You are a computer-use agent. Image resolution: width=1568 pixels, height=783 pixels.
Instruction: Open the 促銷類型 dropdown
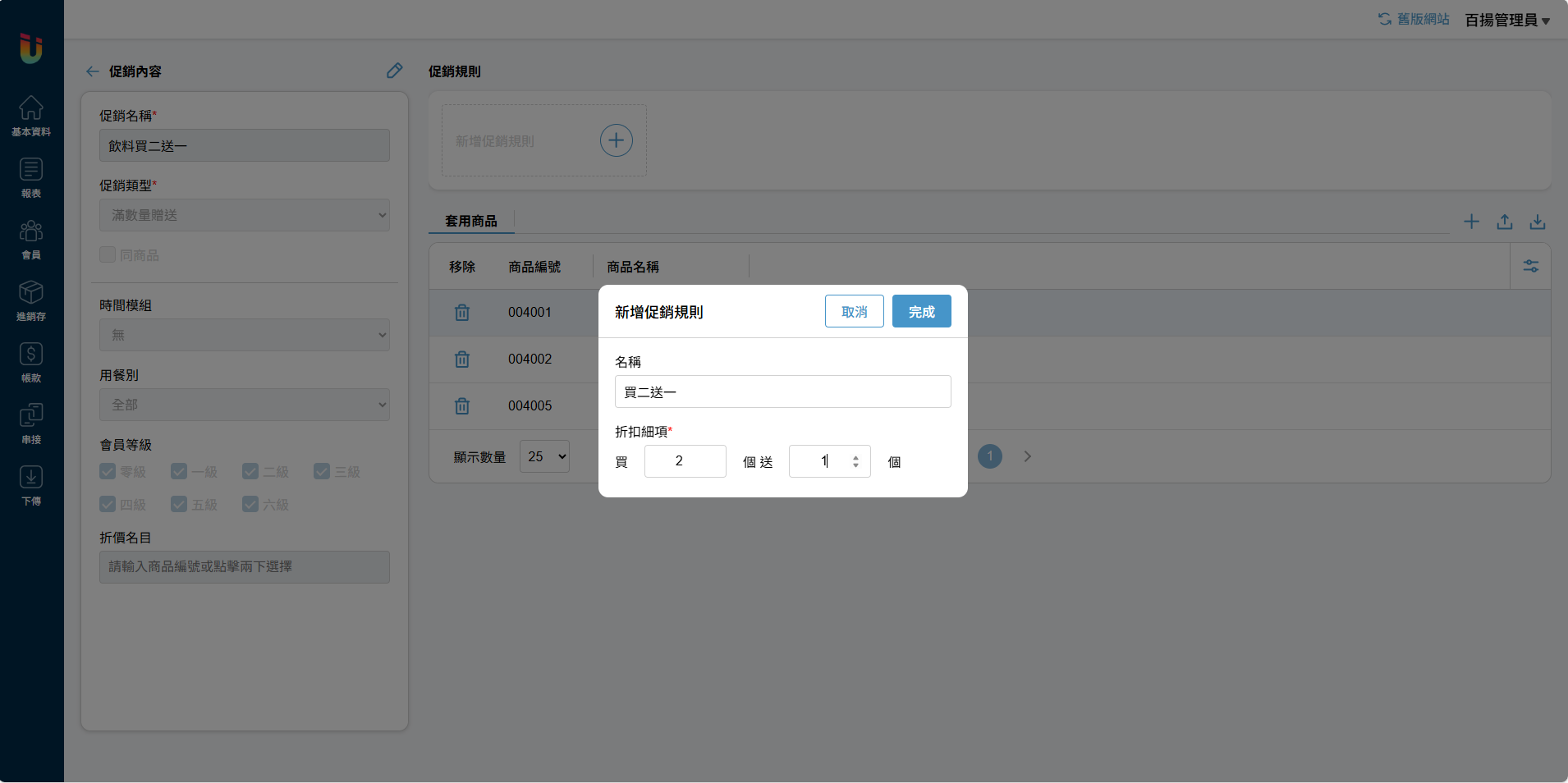(x=245, y=215)
